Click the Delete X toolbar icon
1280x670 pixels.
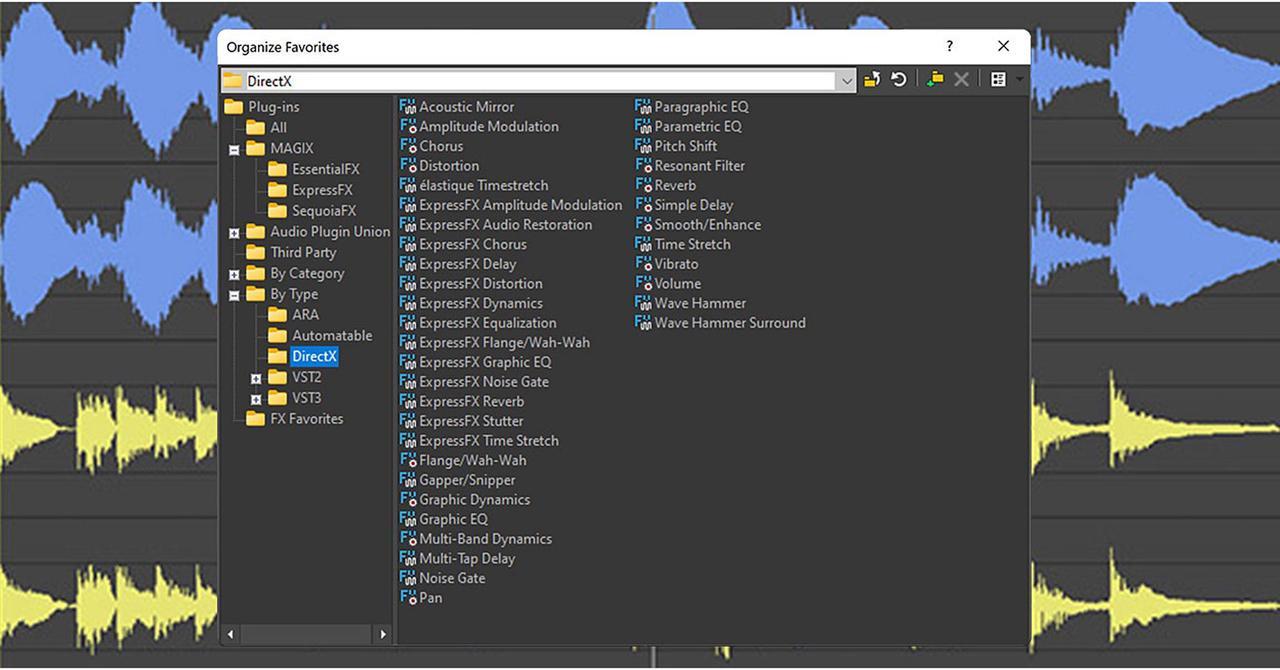click(962, 80)
